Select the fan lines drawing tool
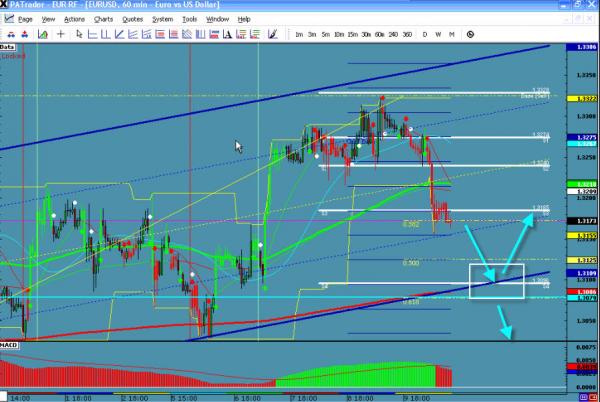Image resolution: width=600 pixels, height=402 pixels. 133,34
